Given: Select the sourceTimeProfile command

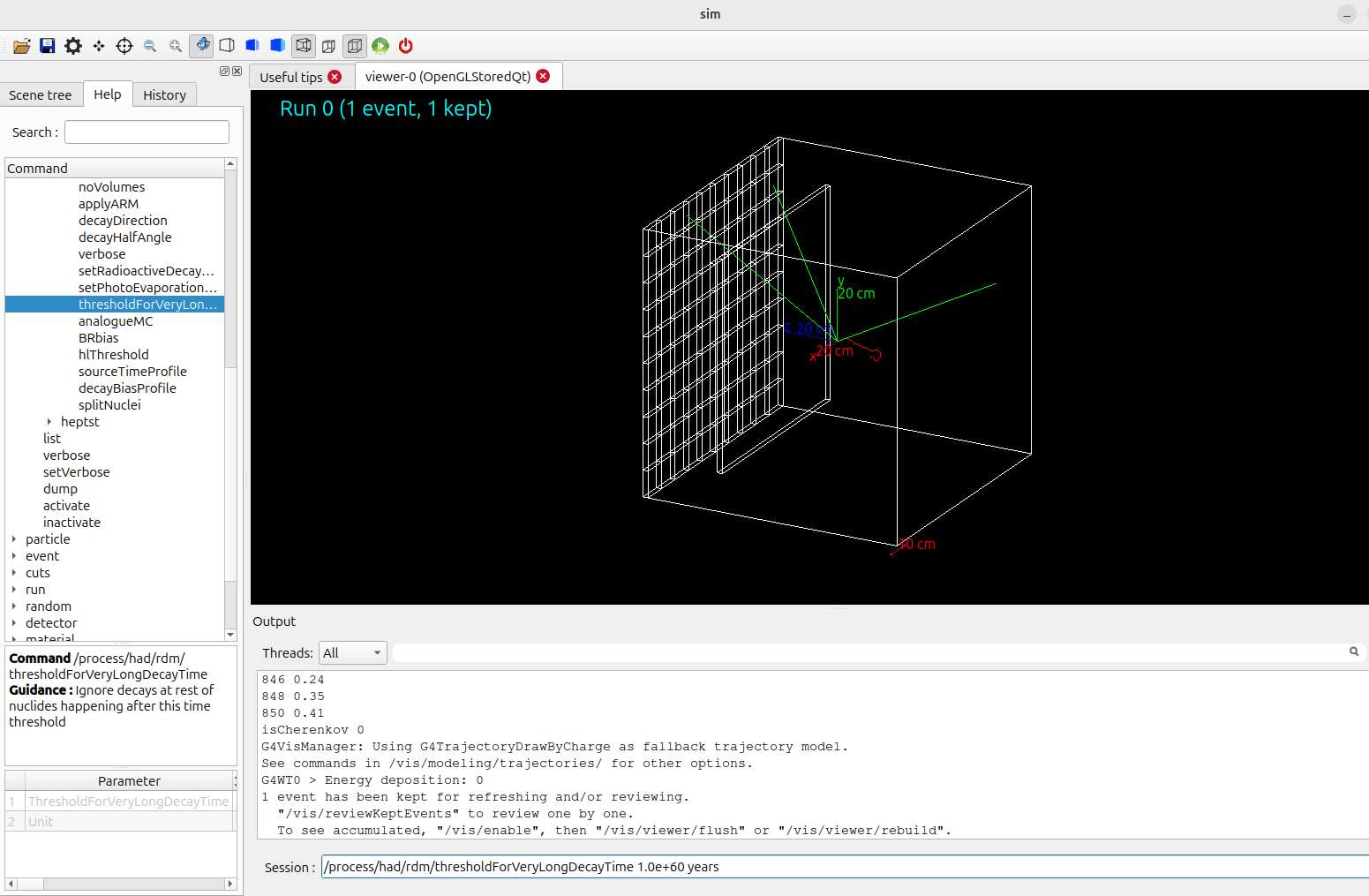Looking at the screenshot, I should [132, 372].
